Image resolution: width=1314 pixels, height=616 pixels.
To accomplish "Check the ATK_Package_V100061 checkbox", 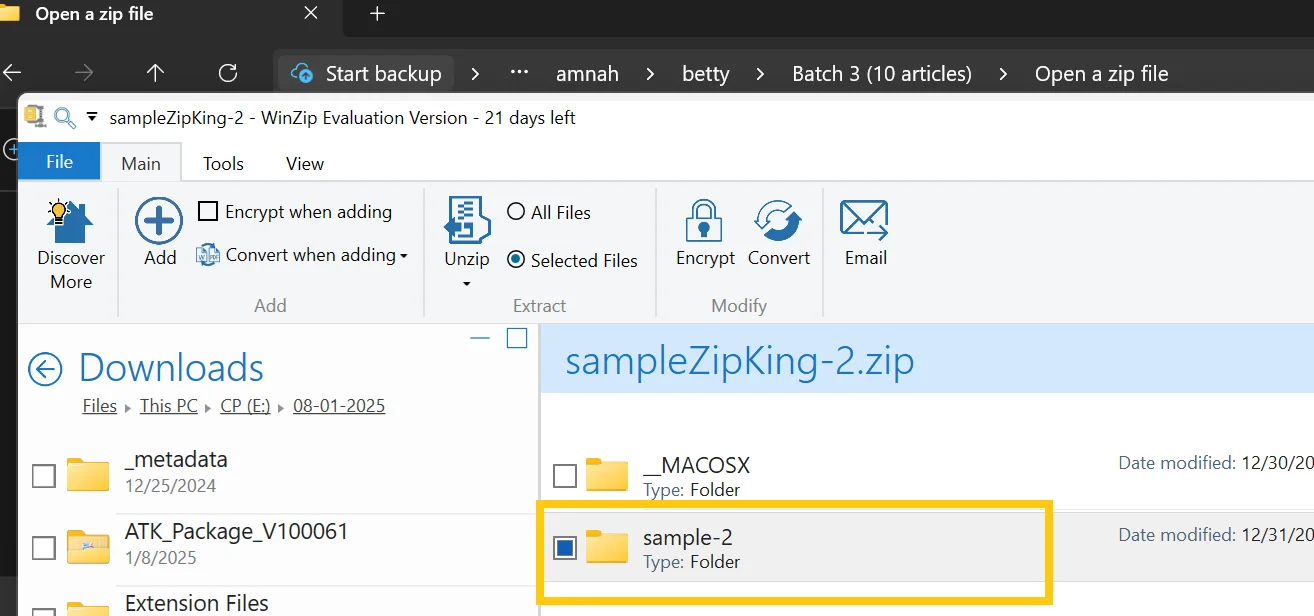I will [44, 548].
